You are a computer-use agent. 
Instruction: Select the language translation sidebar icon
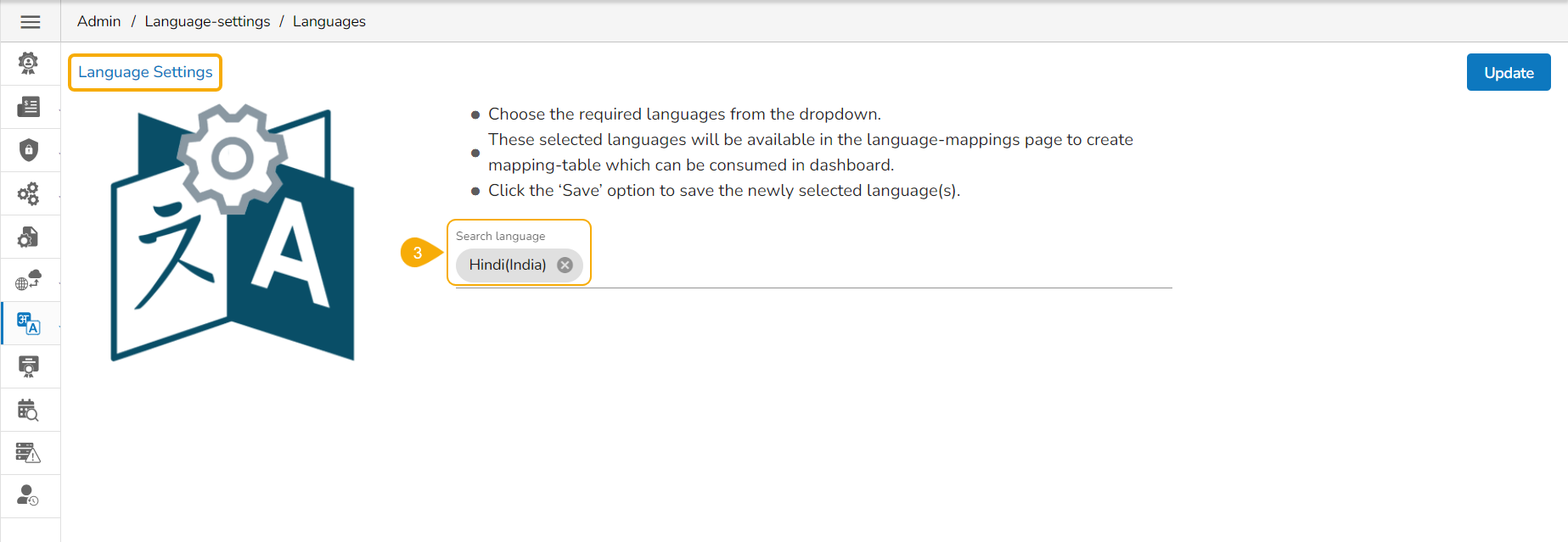point(29,323)
